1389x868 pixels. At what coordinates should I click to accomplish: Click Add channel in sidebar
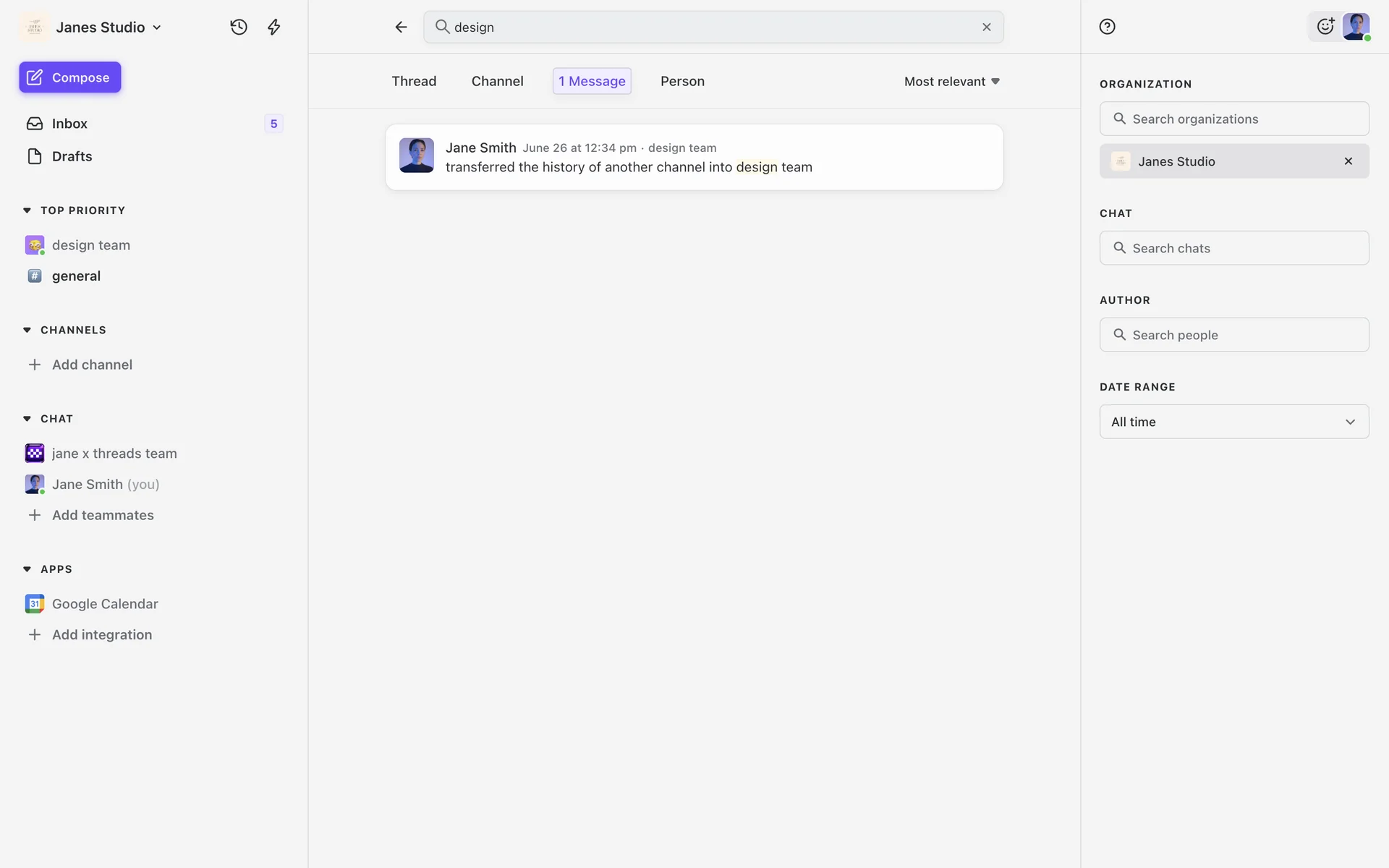91,365
